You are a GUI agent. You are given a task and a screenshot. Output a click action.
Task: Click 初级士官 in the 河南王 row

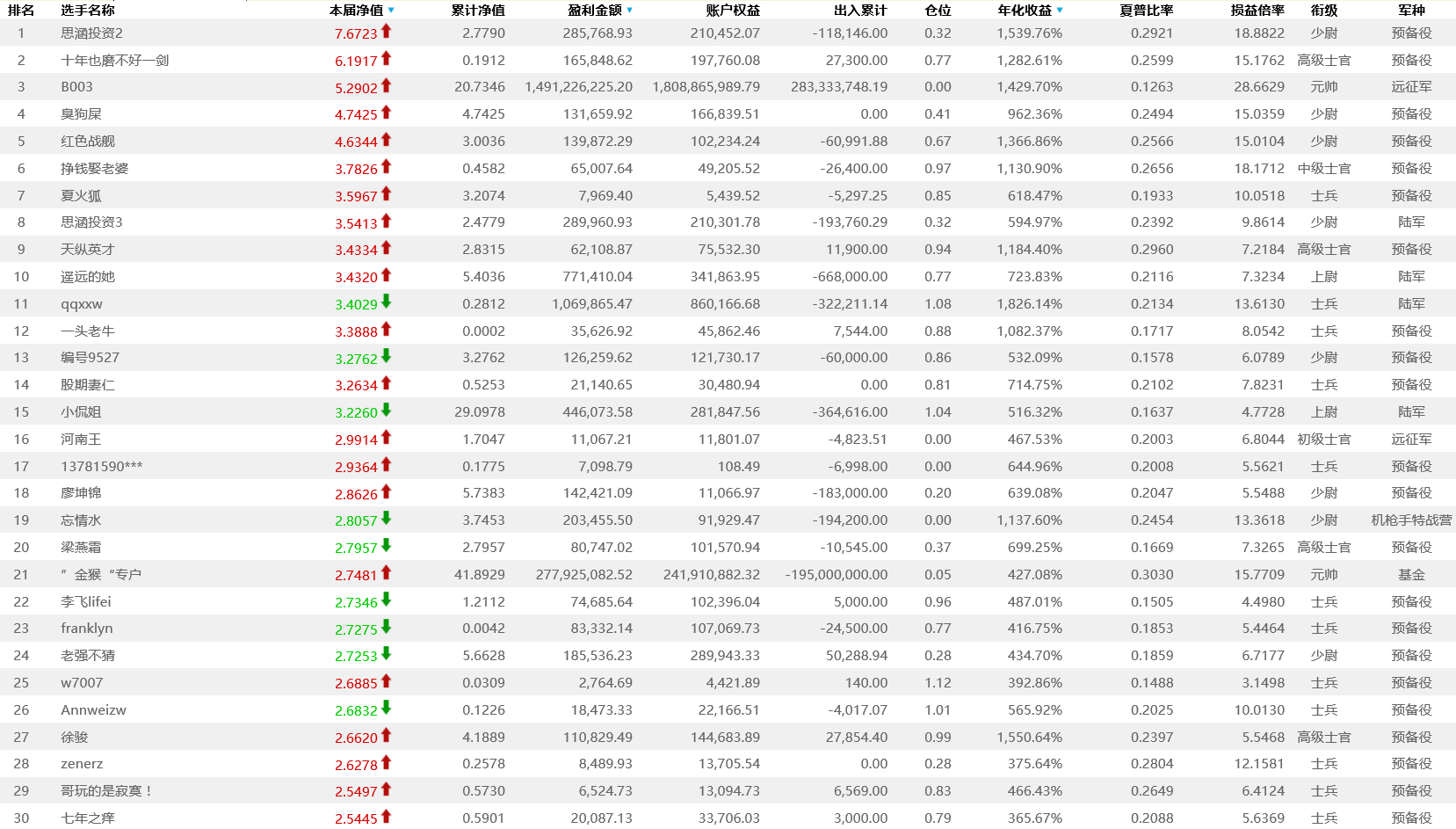1324,440
